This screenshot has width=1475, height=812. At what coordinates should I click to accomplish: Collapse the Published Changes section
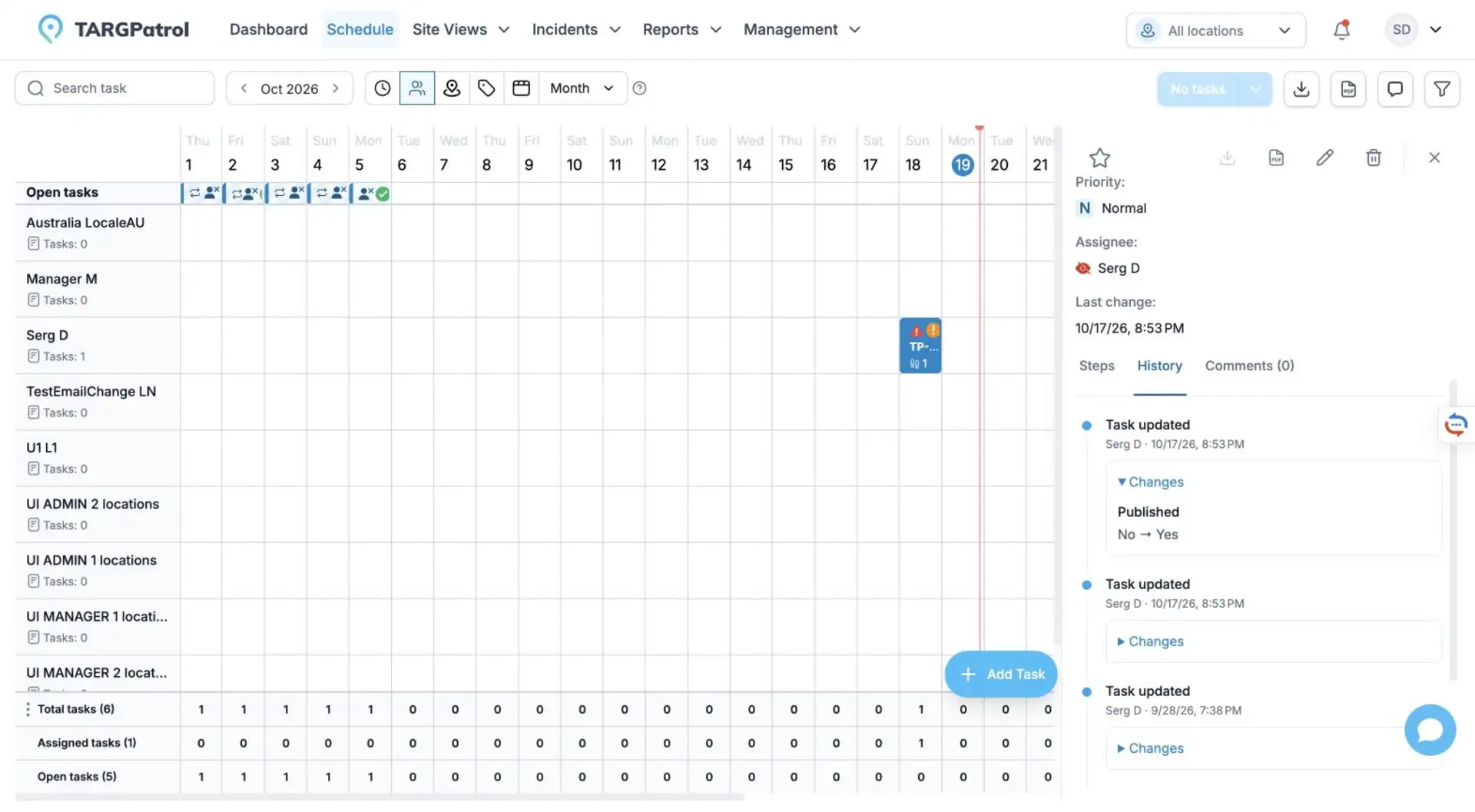tap(1150, 482)
